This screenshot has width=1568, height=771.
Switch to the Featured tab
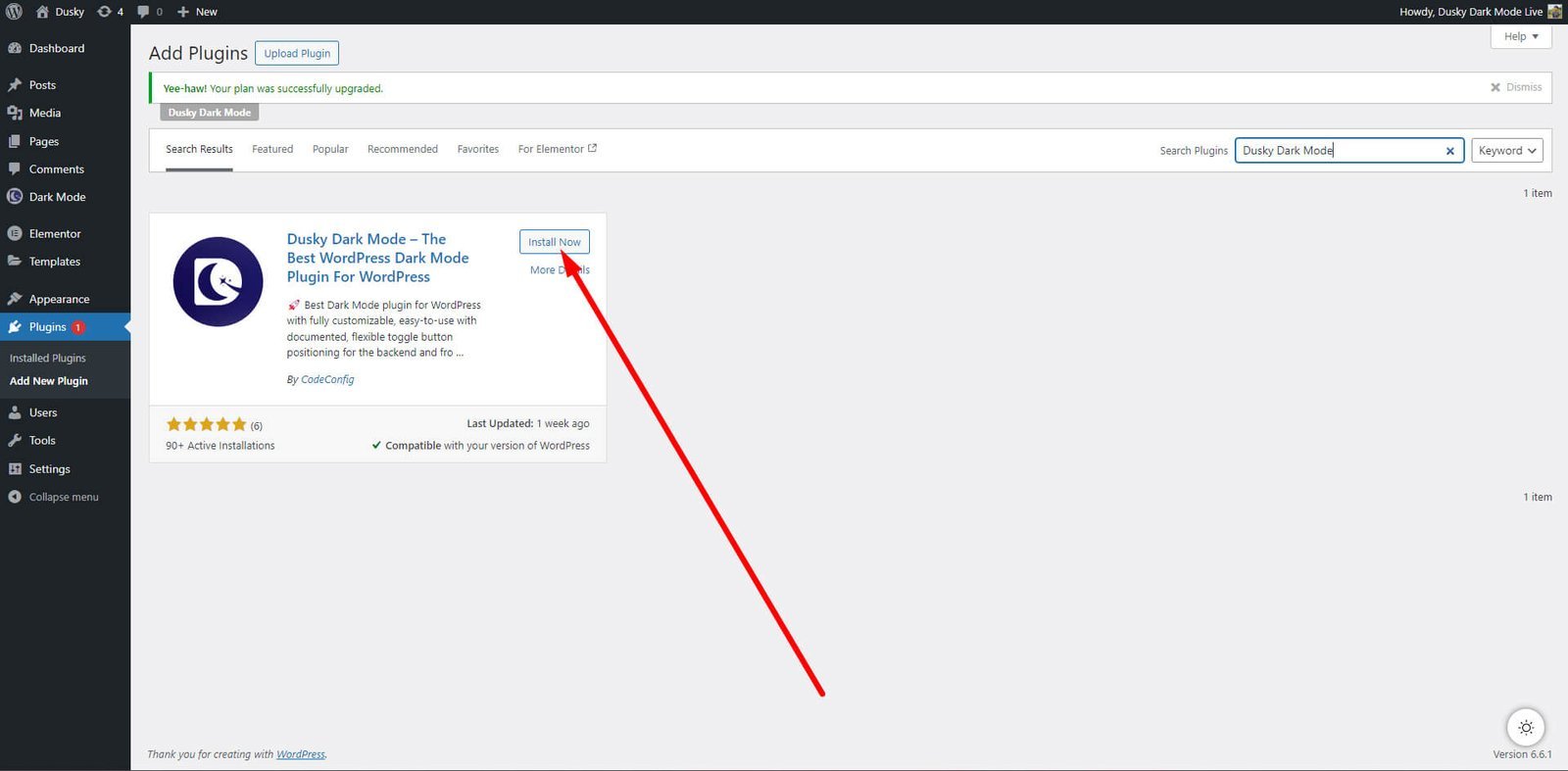pos(272,150)
